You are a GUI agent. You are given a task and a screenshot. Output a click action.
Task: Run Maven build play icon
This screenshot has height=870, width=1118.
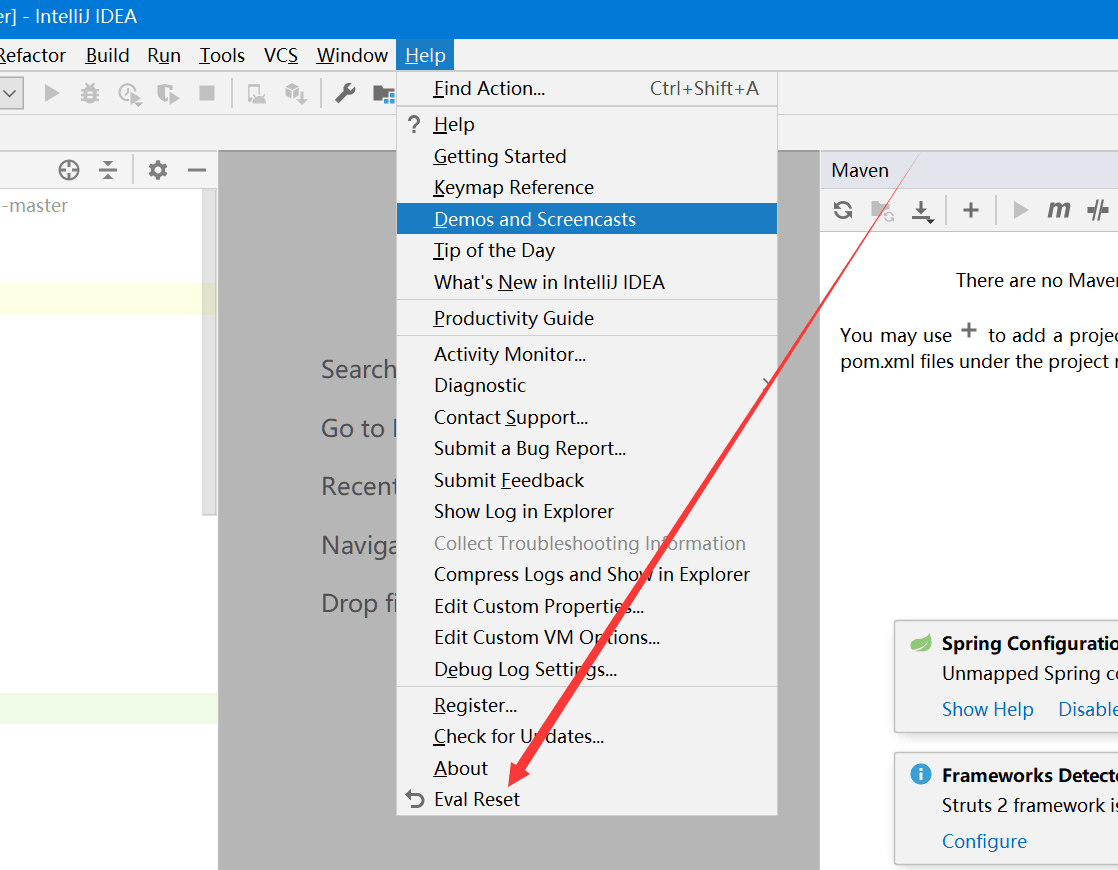point(1020,210)
